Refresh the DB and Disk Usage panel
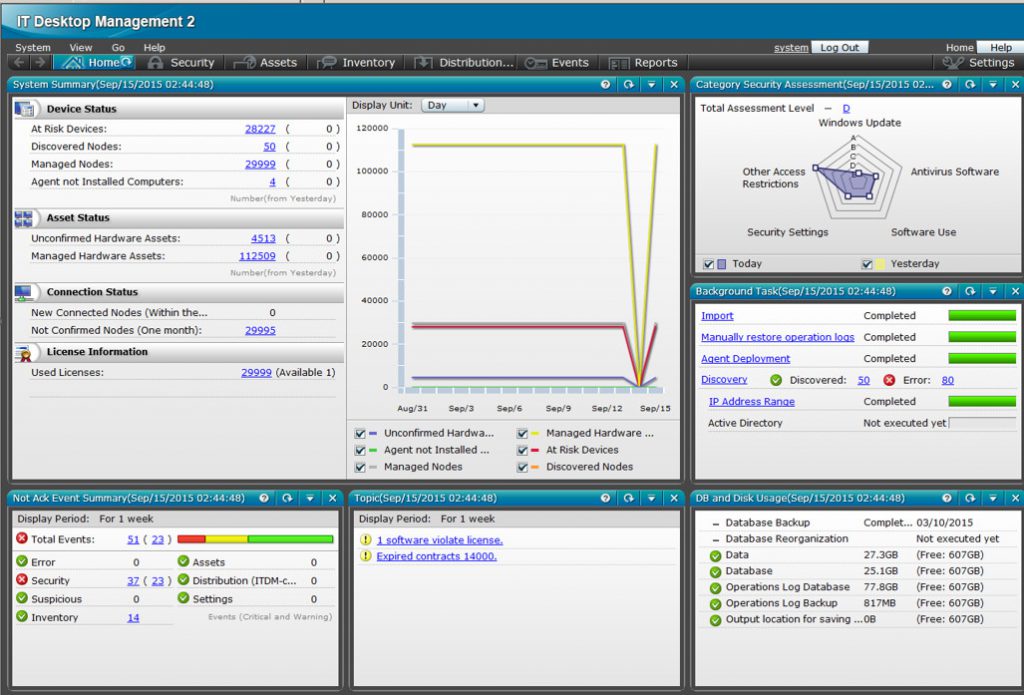 coord(970,498)
